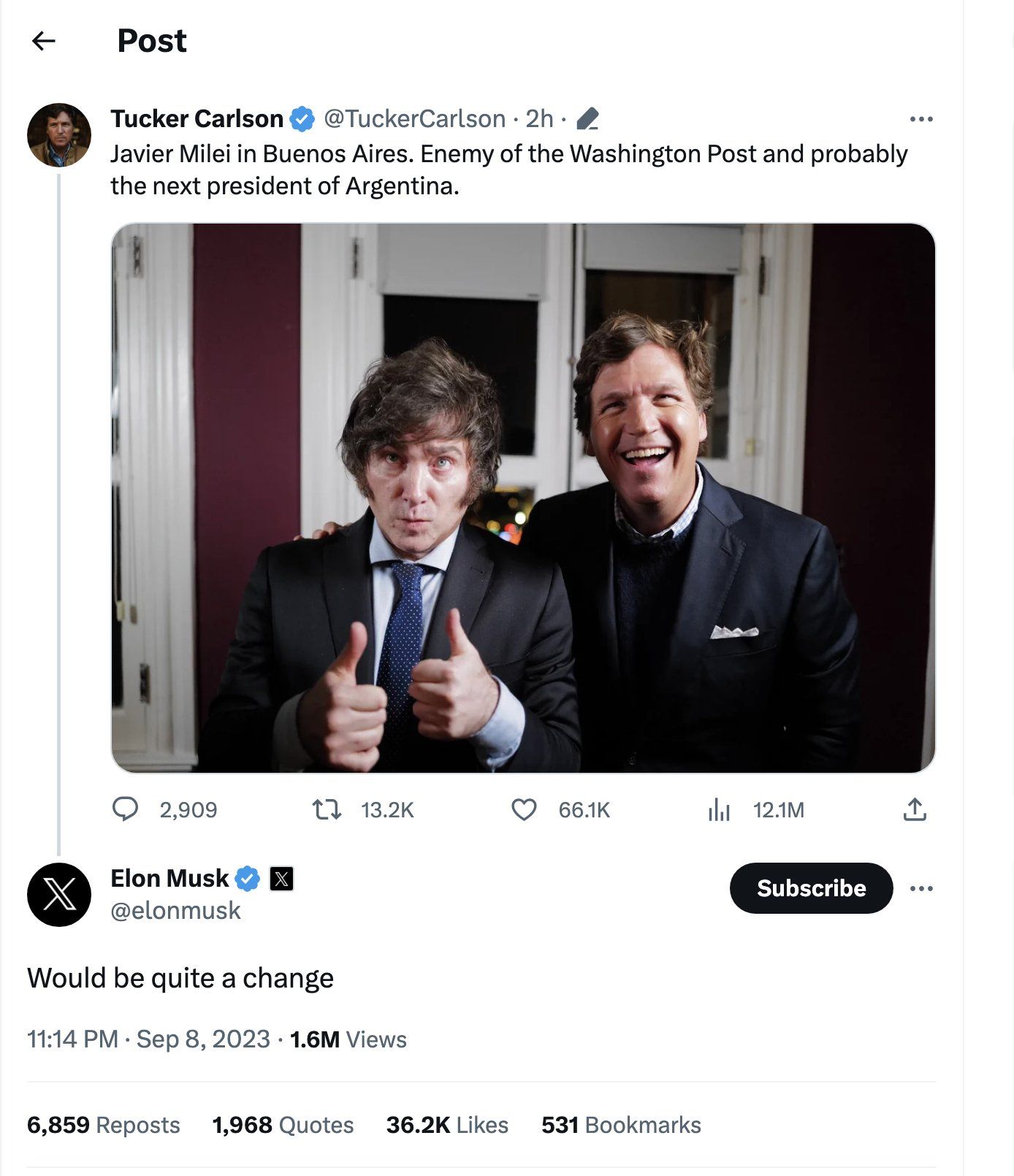Viewport: 1014px width, 1176px height.
Task: View the 36.2K Likes list
Action: coord(447,1125)
